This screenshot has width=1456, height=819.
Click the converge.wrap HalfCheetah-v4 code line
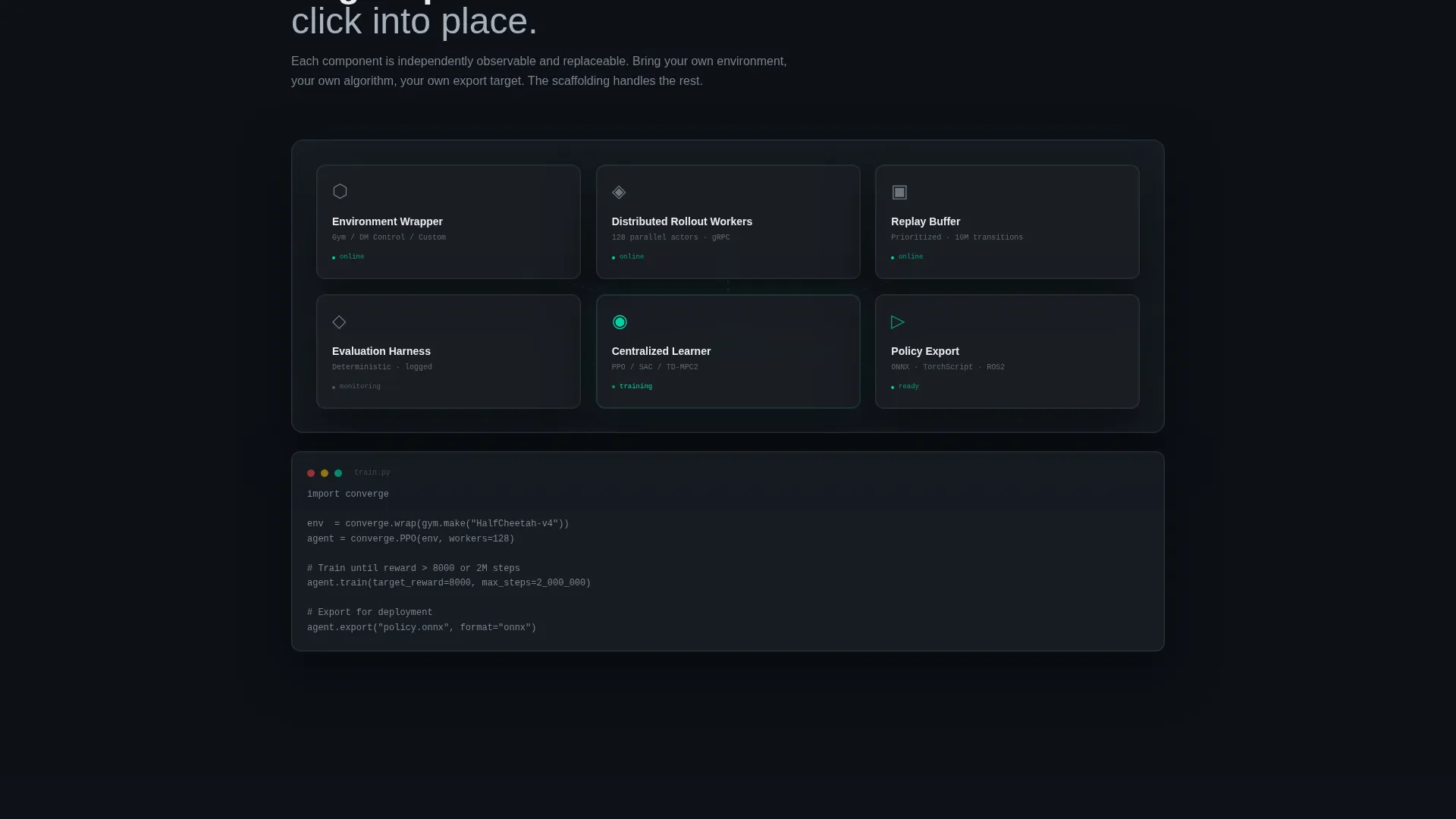point(438,524)
